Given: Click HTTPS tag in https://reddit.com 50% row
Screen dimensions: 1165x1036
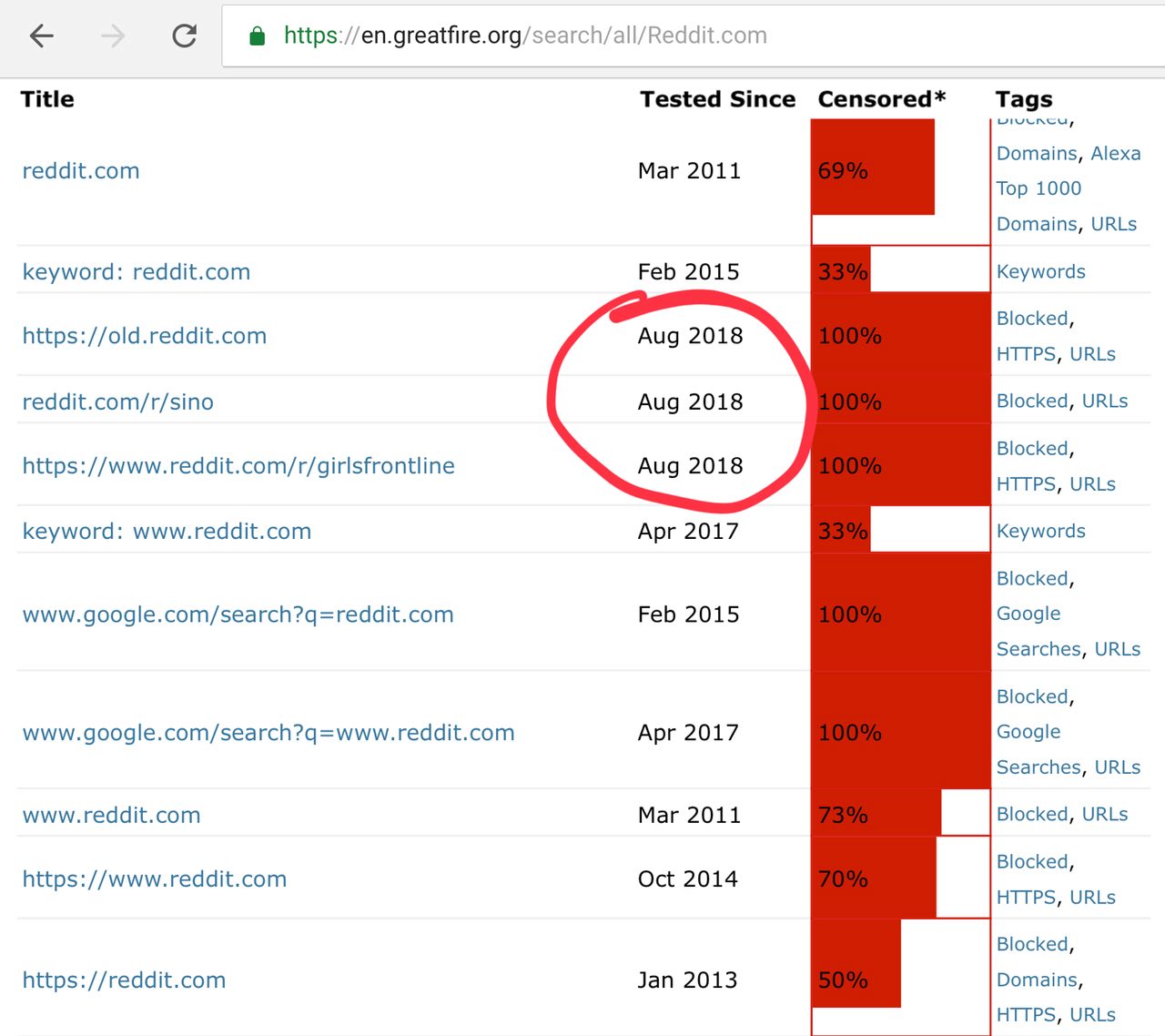Looking at the screenshot, I should click(1027, 1015).
